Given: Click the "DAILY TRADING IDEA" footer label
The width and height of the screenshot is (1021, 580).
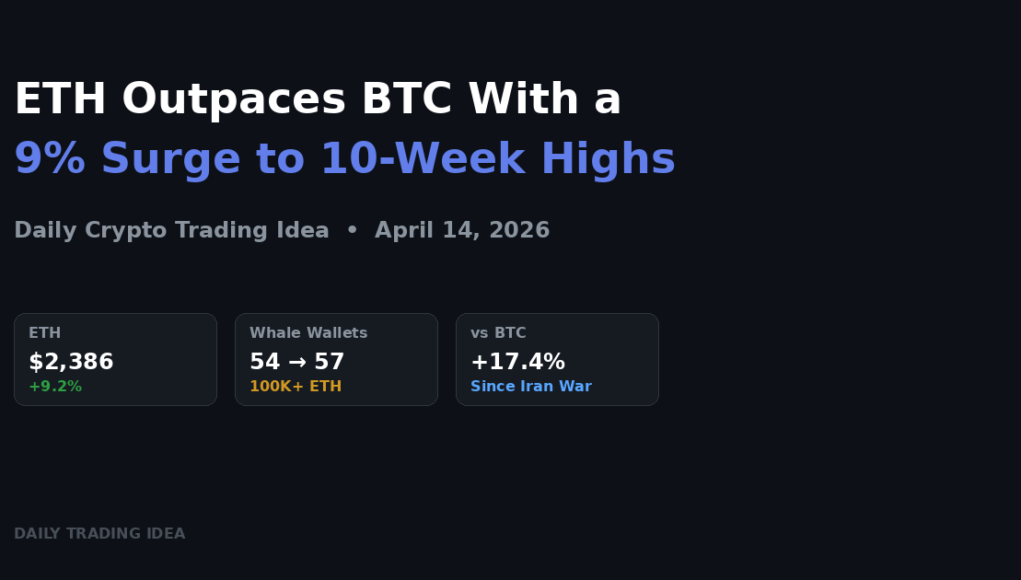Looking at the screenshot, I should click(99, 534).
